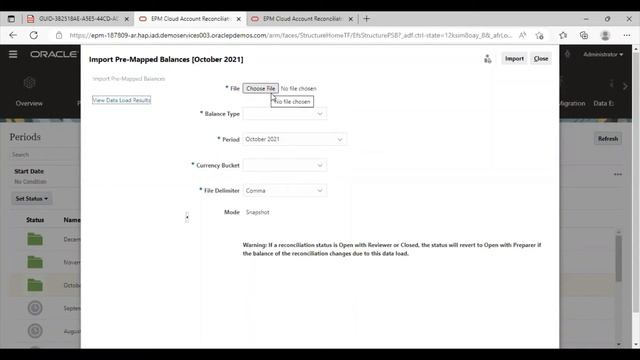Screen dimensions: 640x360
Task: Click the green folder icon in October row
Action: tap(35, 285)
